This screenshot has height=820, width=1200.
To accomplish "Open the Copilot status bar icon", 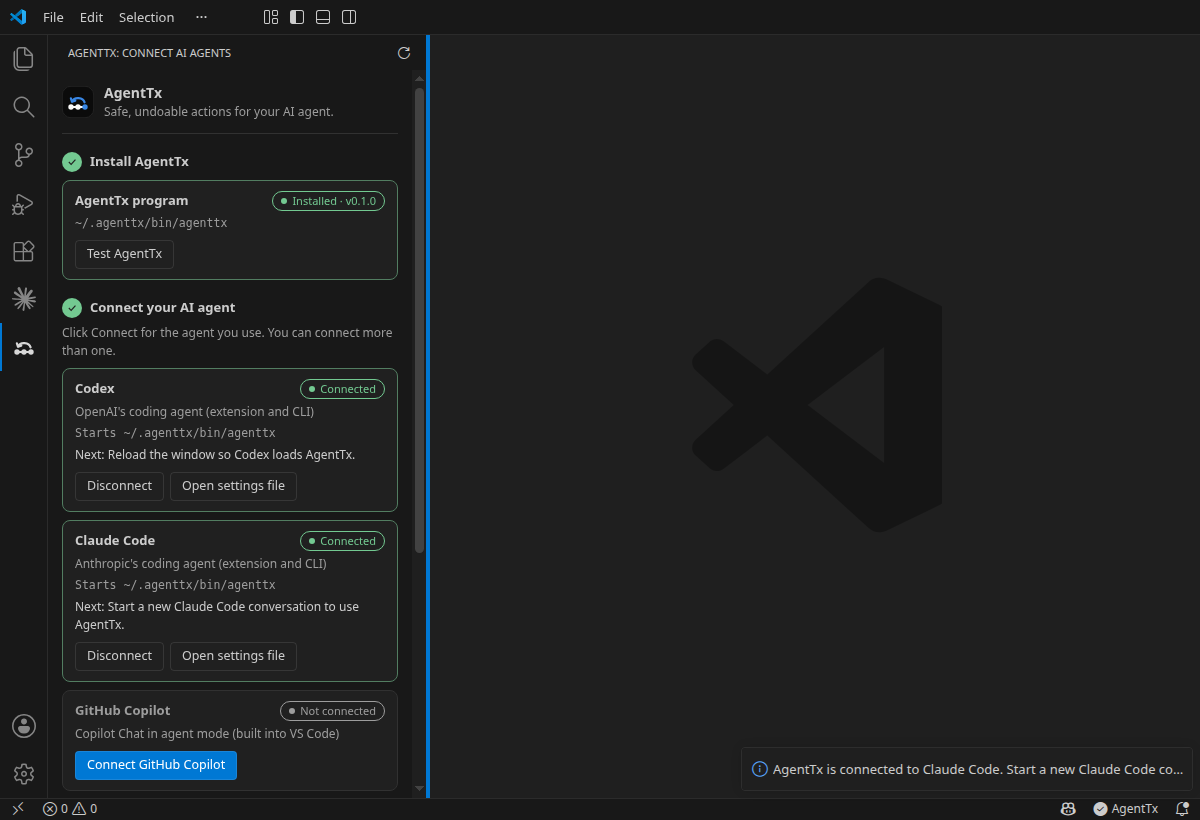I will point(1068,809).
